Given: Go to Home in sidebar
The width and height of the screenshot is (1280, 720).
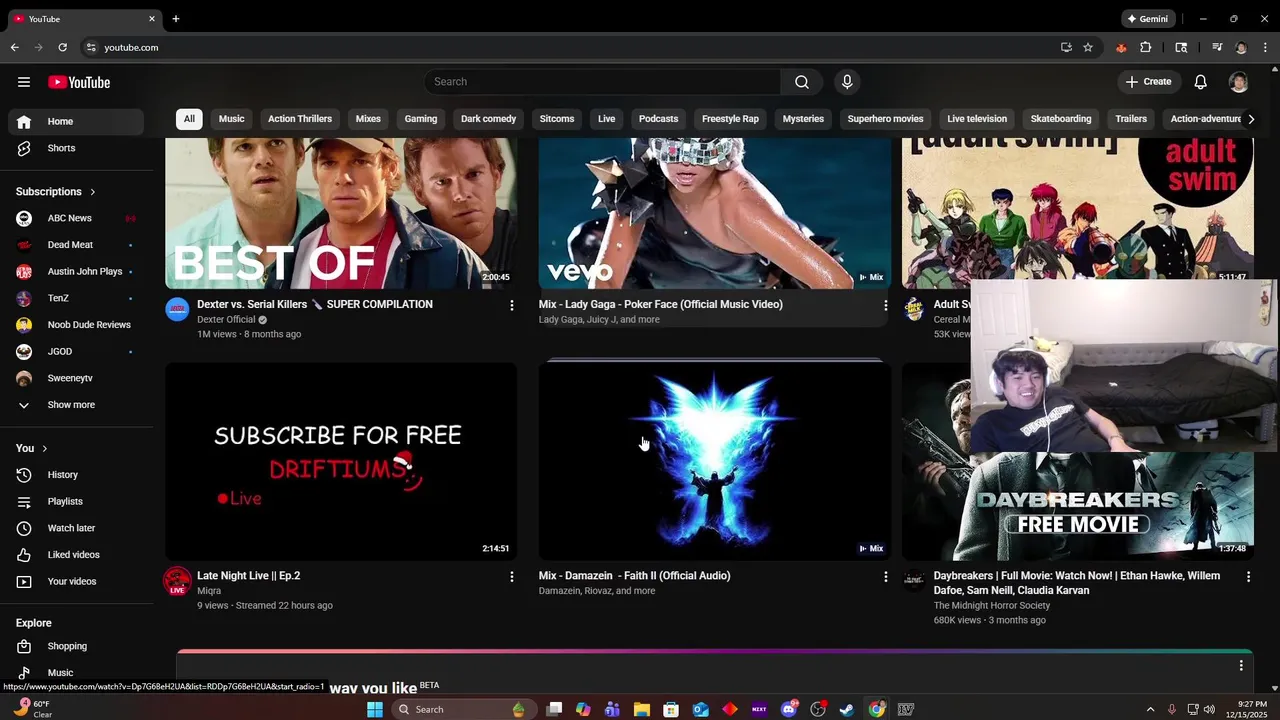Looking at the screenshot, I should (76, 122).
